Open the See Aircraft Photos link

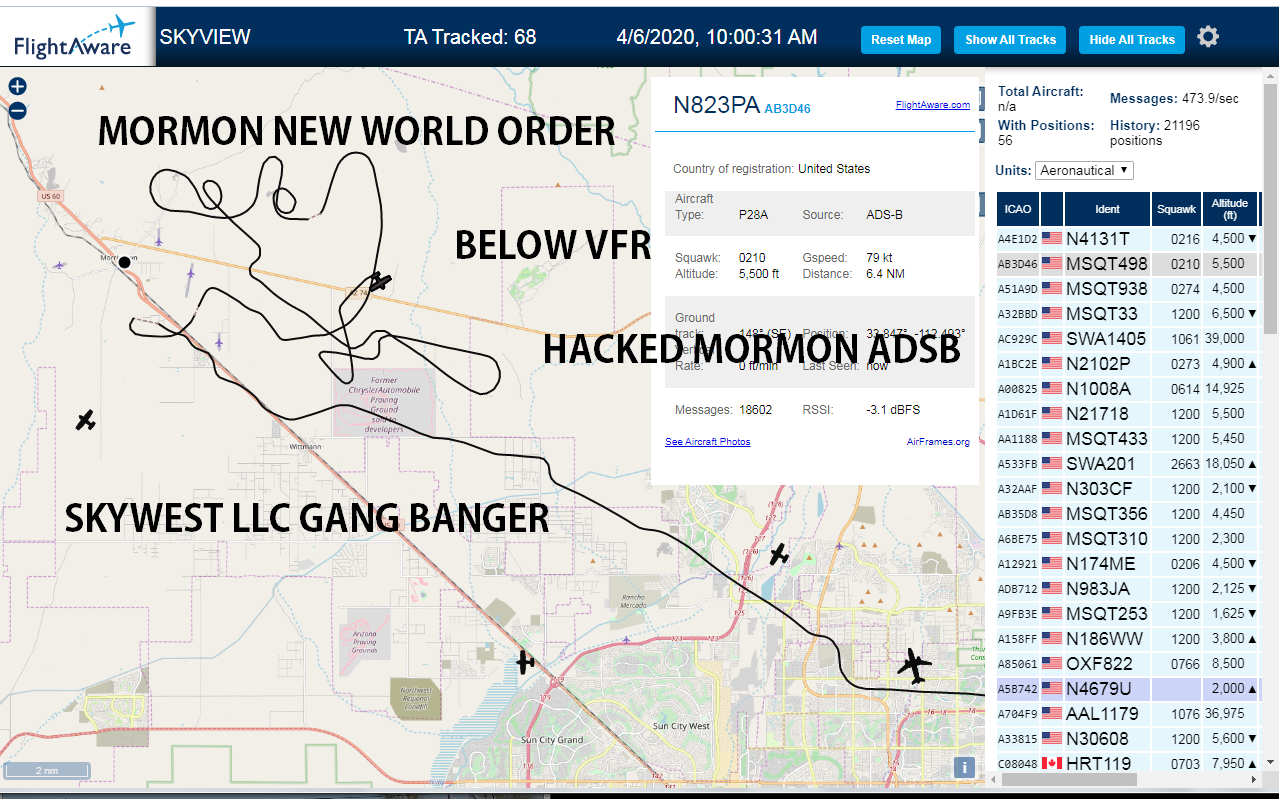pyautogui.click(x=707, y=442)
